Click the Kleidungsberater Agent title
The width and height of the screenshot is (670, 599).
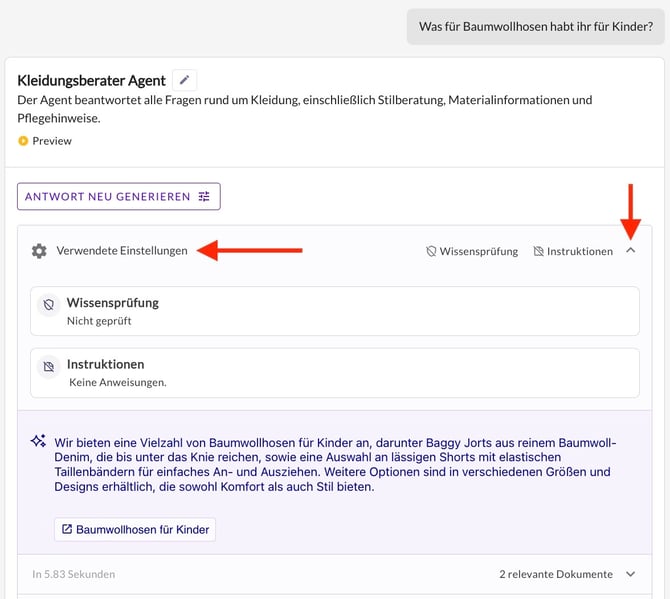91,80
